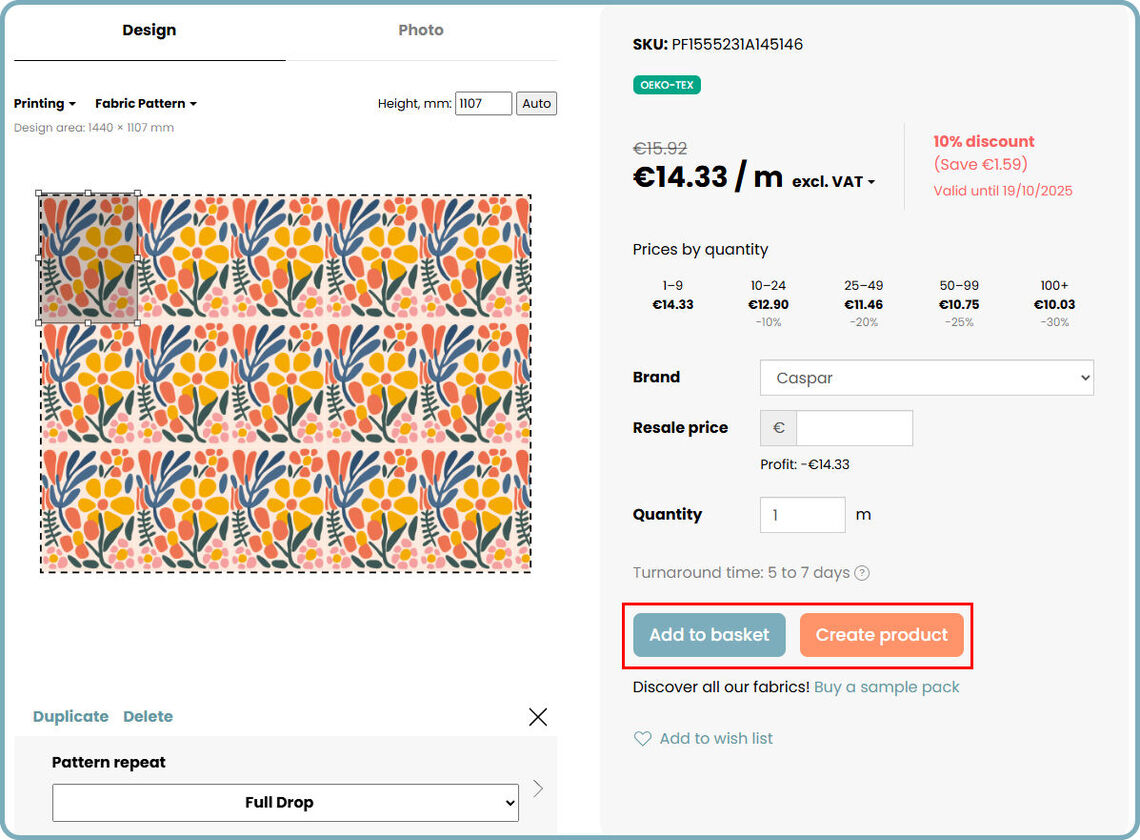Viewport: 1140px width, 840px height.
Task: Open the Brand selector showing Caspar
Action: [926, 378]
